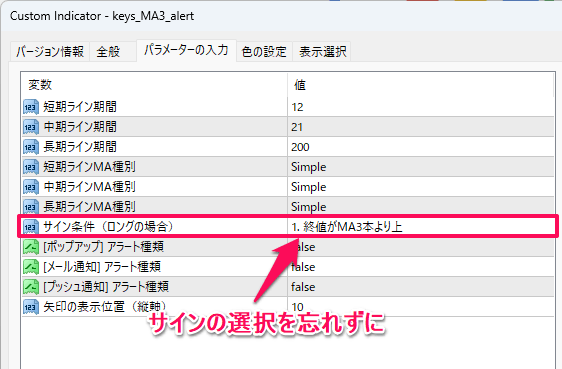Click the icon beside 矢印の表示位置（縦軸）

pyautogui.click(x=31, y=307)
